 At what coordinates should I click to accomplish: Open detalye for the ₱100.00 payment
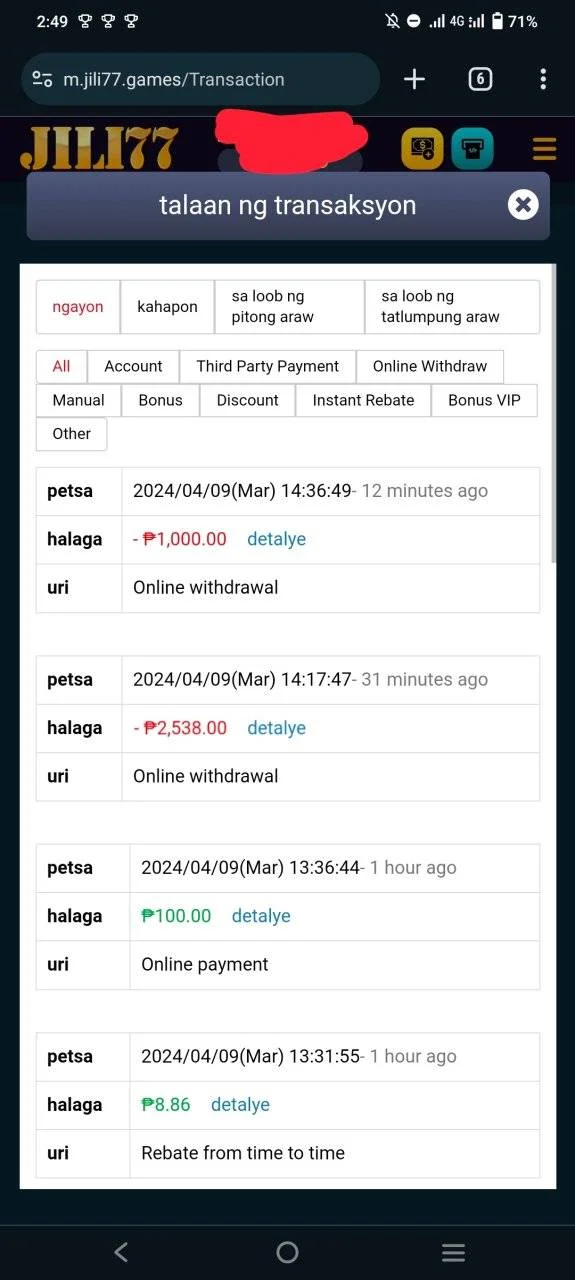[261, 916]
